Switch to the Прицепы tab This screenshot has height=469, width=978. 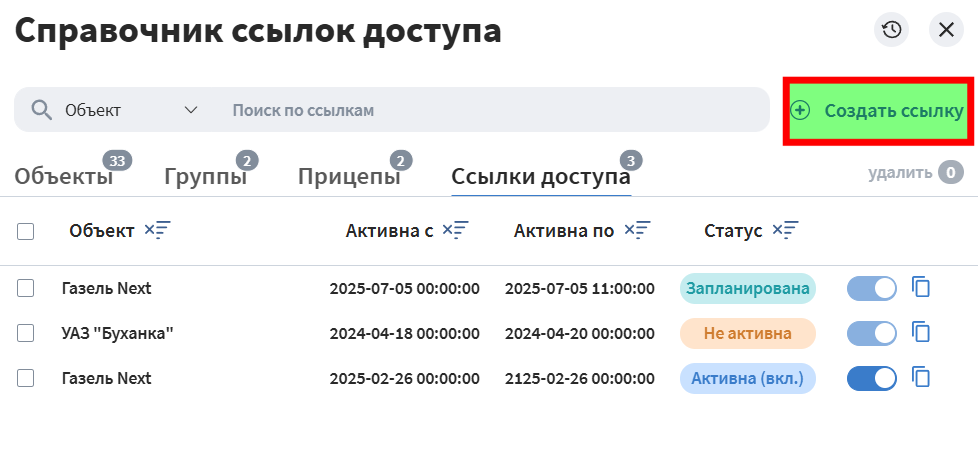[x=349, y=178]
